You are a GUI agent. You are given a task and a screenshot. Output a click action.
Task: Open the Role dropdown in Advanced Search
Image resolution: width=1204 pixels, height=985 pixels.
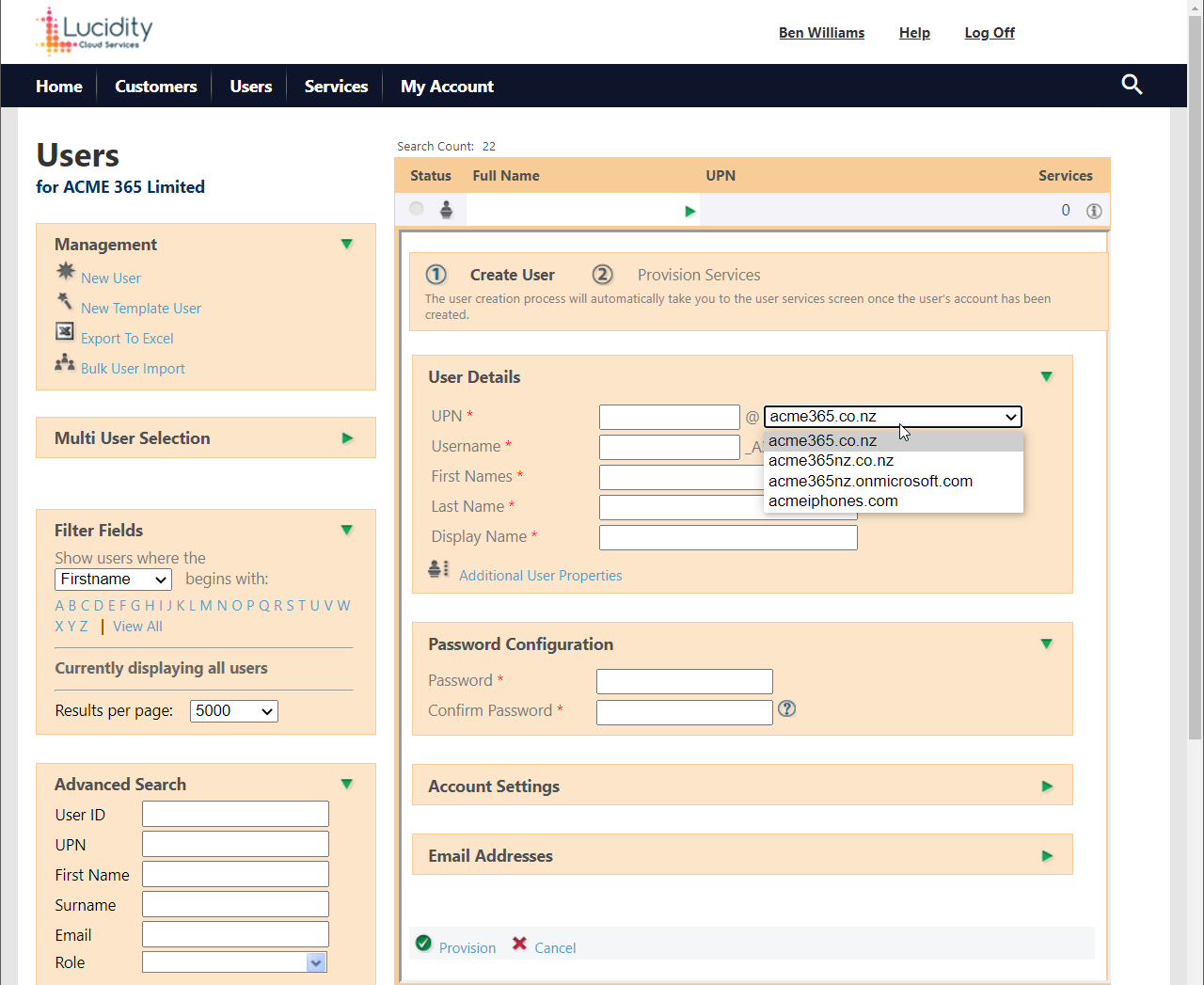[x=234, y=962]
